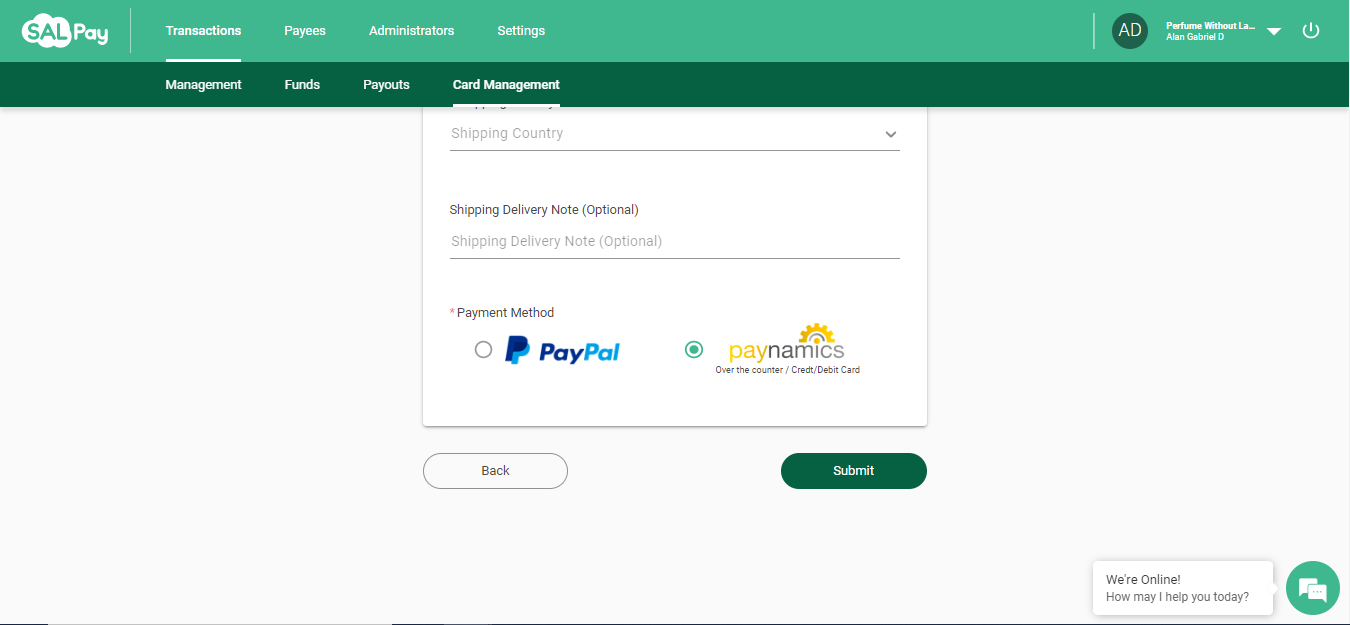
Task: Switch to the Management tab
Action: tap(203, 85)
